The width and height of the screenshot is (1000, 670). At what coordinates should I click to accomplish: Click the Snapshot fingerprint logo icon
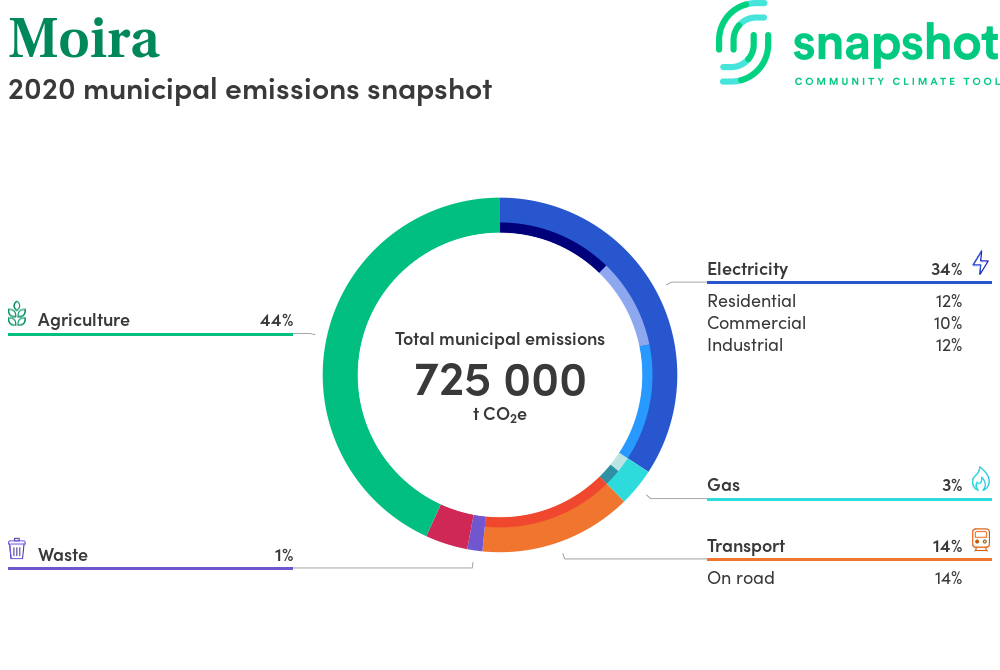tap(743, 42)
